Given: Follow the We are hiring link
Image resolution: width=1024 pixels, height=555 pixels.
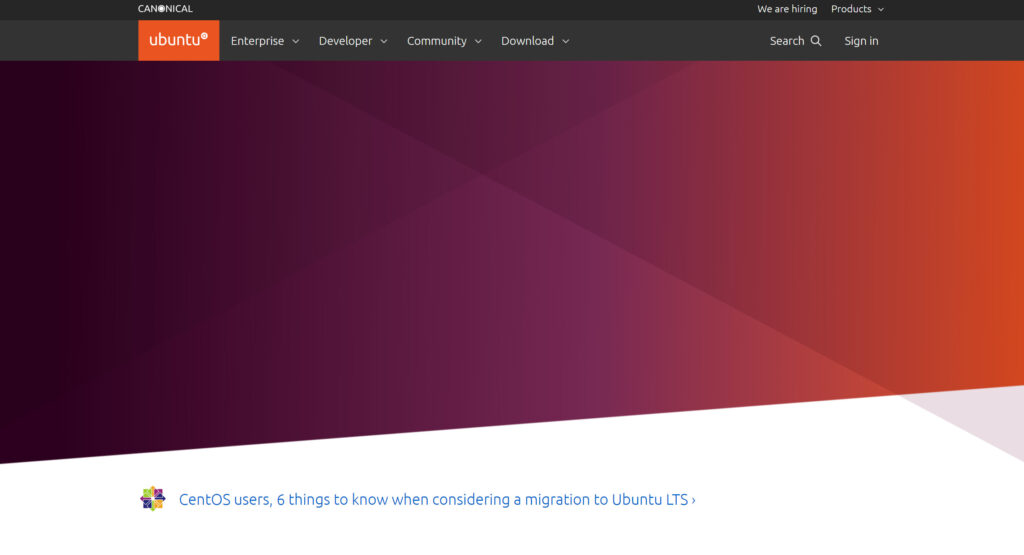Looking at the screenshot, I should [x=787, y=9].
